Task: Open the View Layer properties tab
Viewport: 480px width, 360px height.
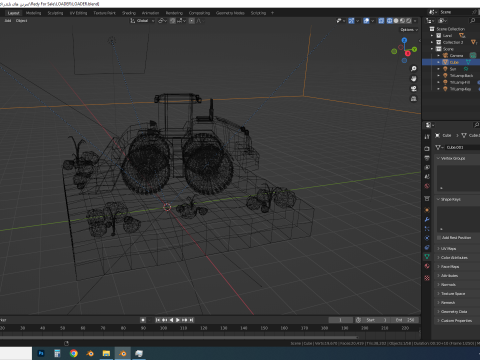Action: (x=427, y=167)
